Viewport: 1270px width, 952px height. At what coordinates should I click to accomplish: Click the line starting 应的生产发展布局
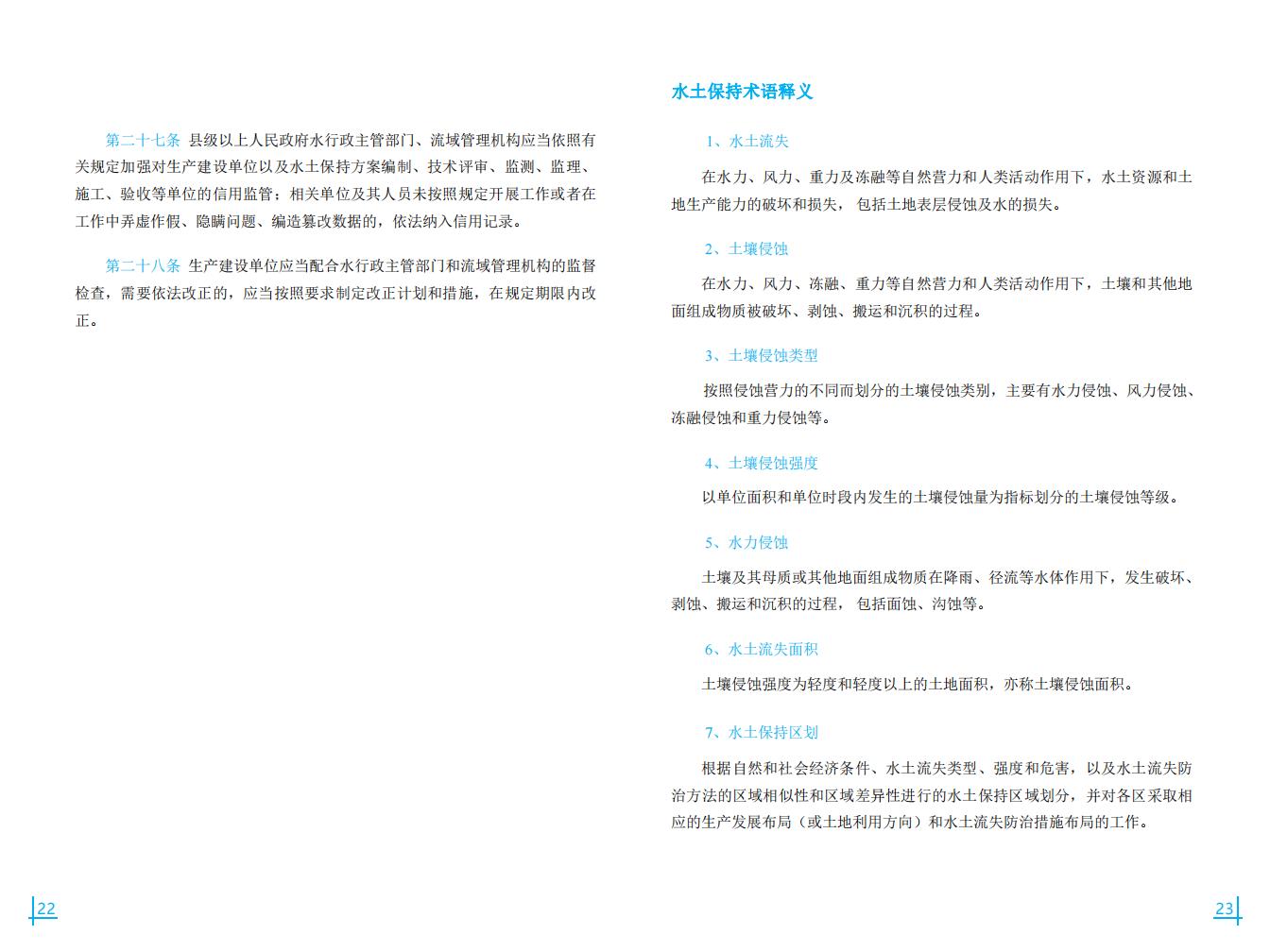click(x=913, y=823)
